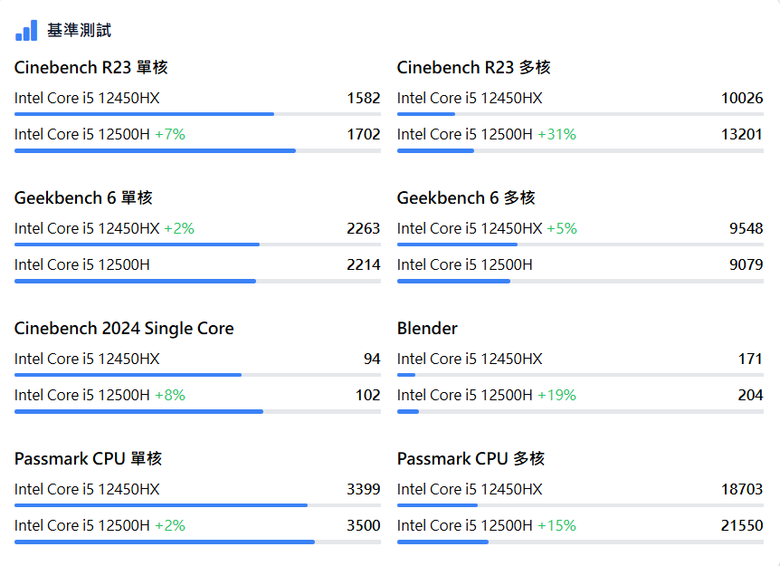This screenshot has height=566, width=780.
Task: Click the 3399 score in Passmark CPU 單核
Action: click(364, 489)
